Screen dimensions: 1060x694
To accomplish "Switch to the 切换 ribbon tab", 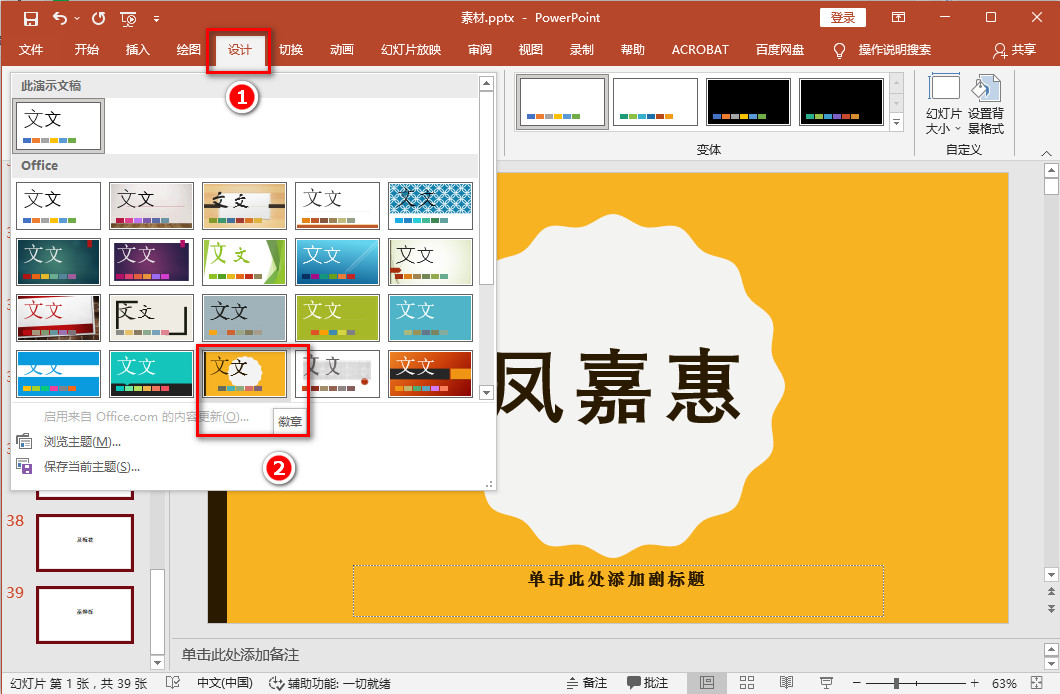I will 290,49.
